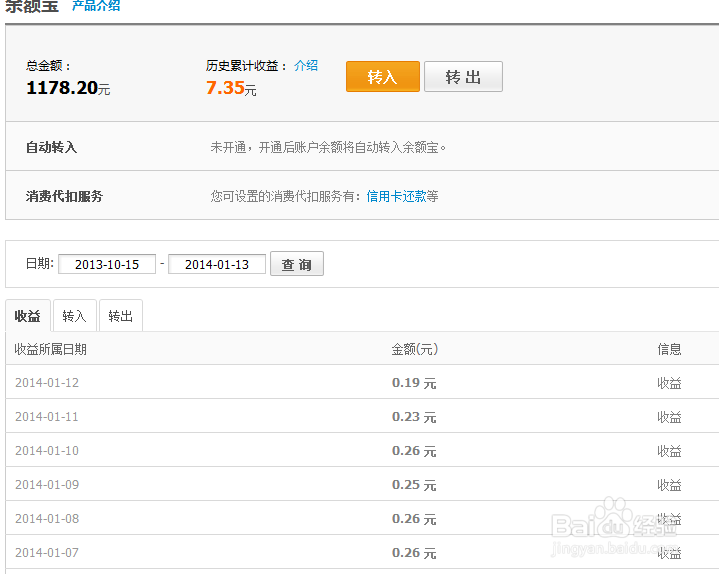Select the 2014-01-10 date cell
Screen dimensions: 719x574
47,450
